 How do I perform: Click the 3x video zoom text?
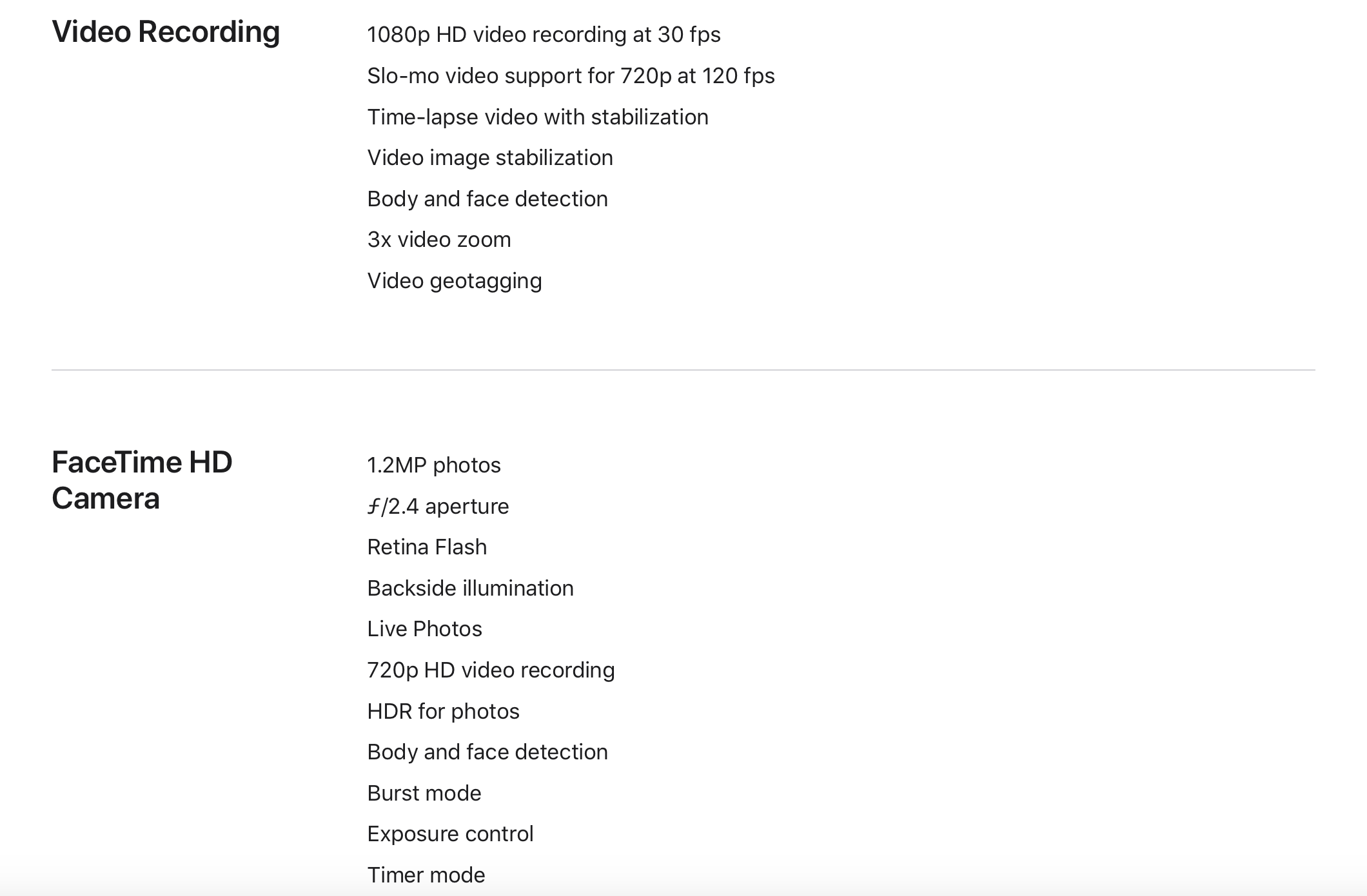(x=439, y=240)
